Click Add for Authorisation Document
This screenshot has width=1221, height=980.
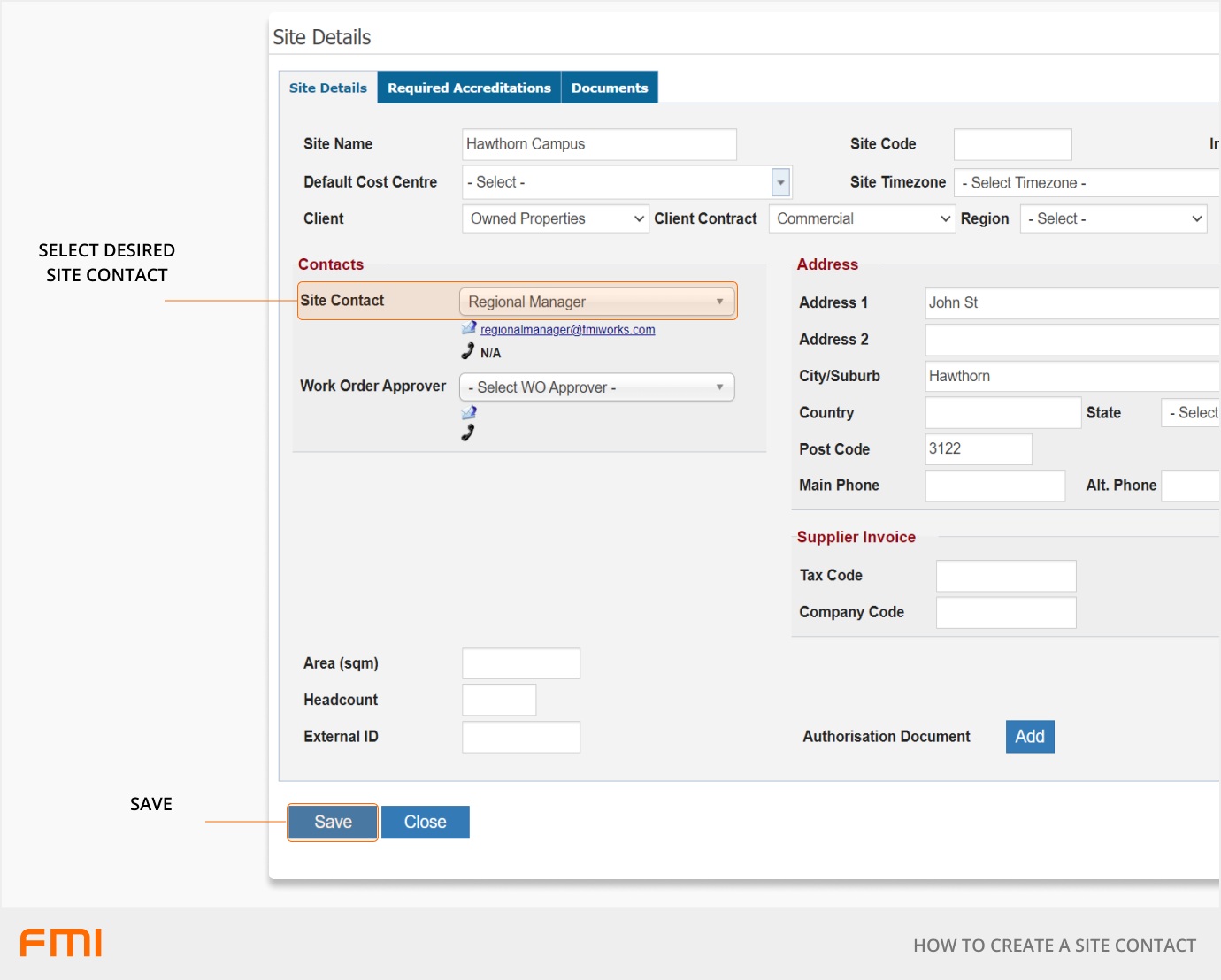1029,737
